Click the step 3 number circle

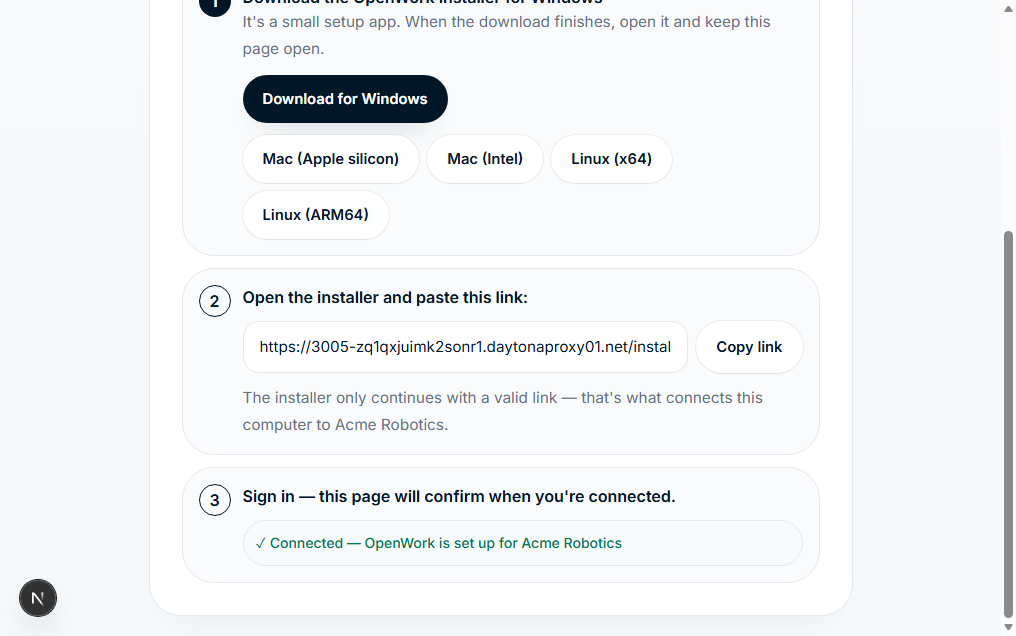214,500
